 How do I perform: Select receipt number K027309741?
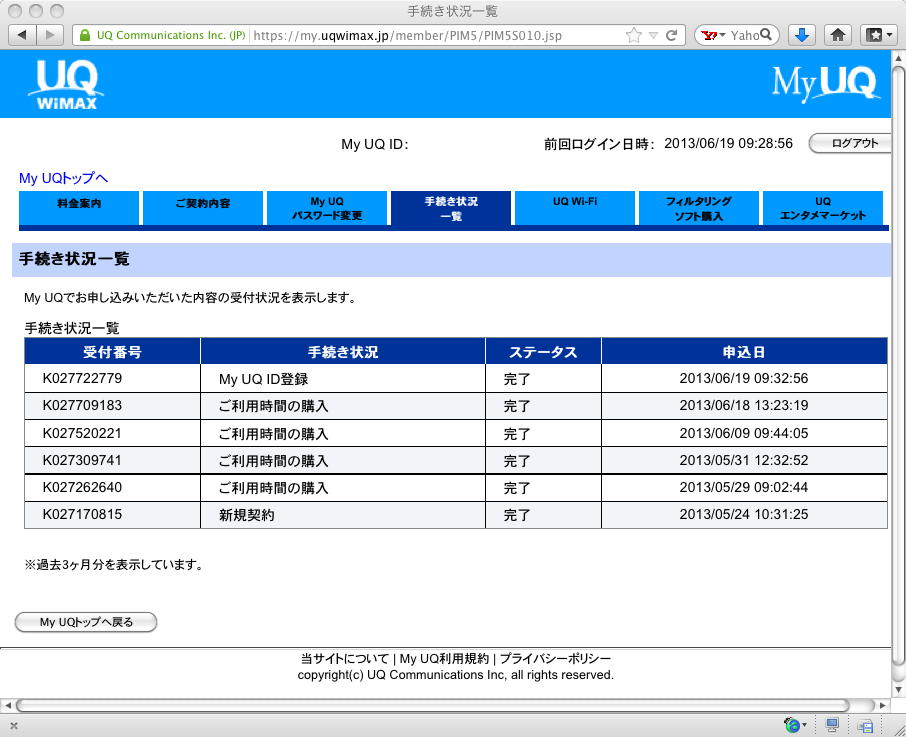82,460
